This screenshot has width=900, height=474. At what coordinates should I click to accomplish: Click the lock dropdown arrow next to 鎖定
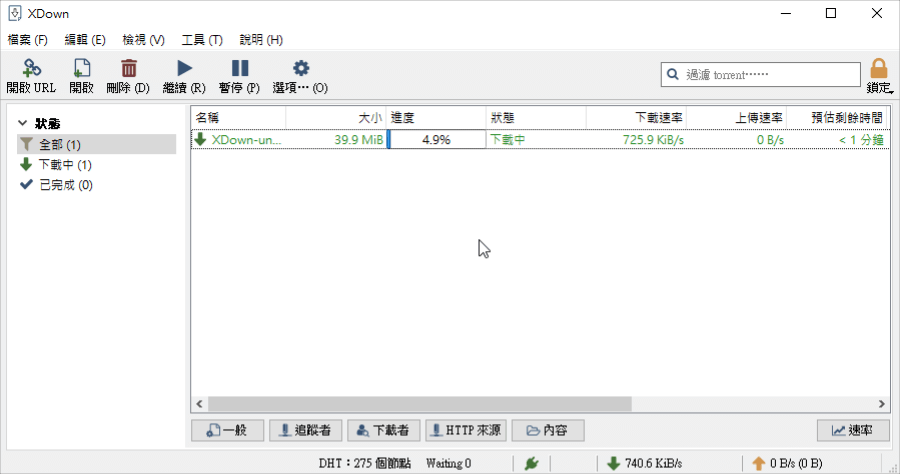pyautogui.click(x=892, y=92)
